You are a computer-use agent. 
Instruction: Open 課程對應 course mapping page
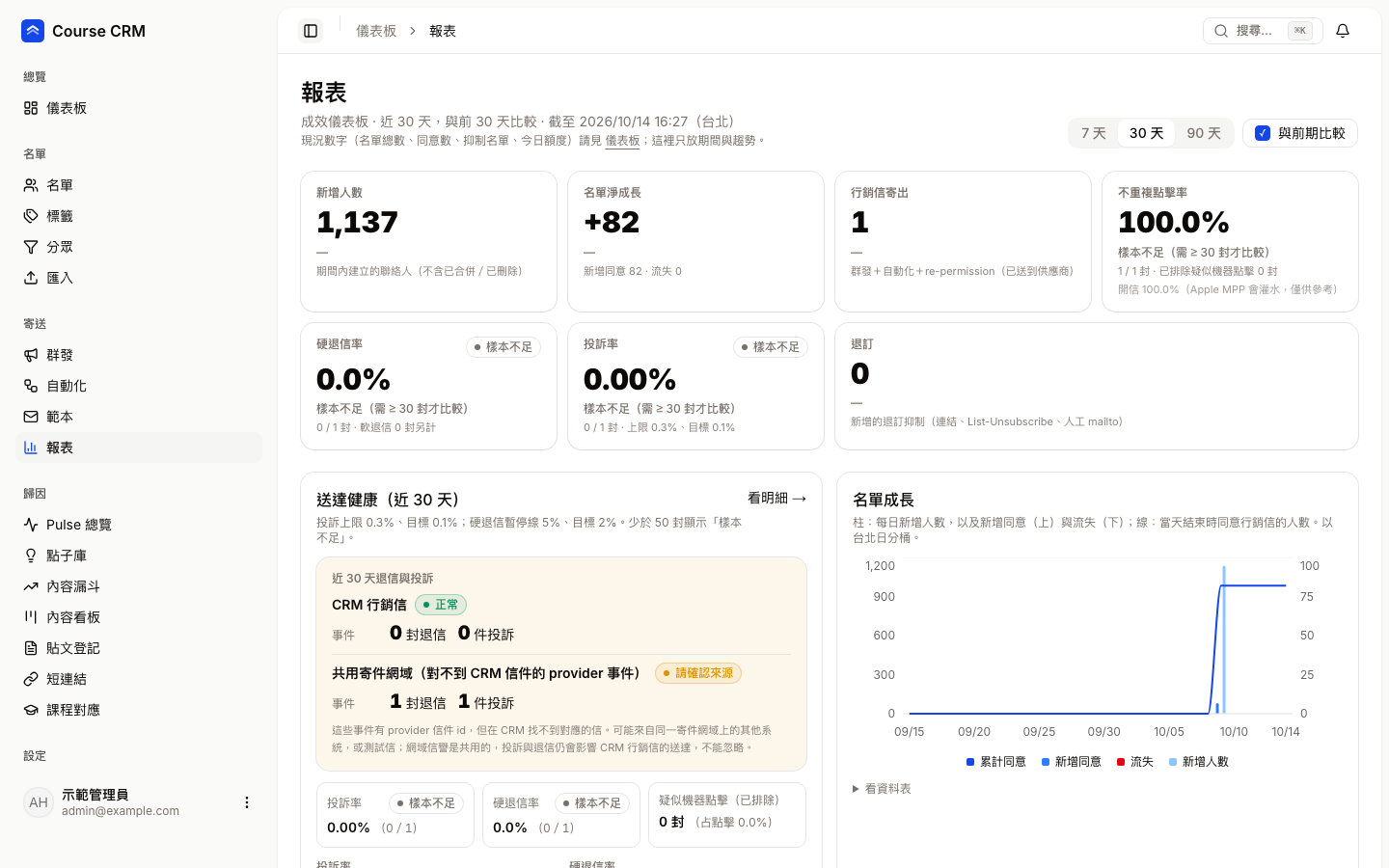[x=141, y=710]
